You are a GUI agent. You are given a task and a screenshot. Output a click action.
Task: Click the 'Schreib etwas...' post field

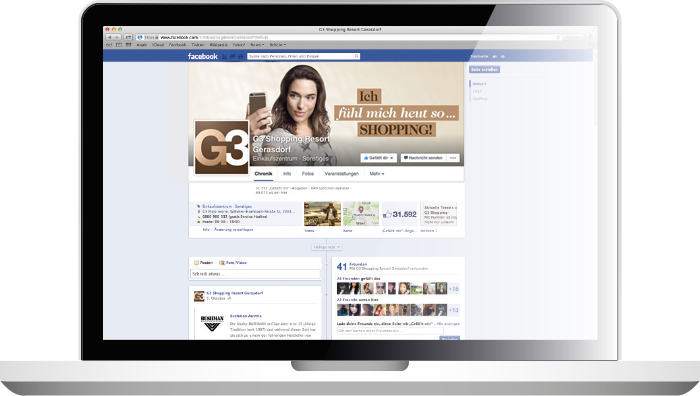click(x=255, y=274)
